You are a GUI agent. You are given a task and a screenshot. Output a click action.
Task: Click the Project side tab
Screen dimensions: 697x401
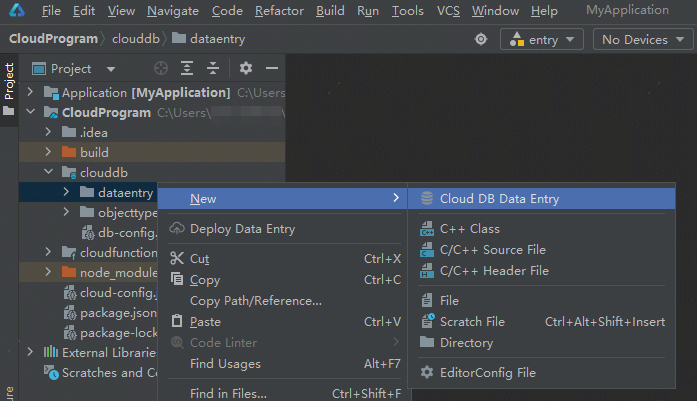coord(9,82)
